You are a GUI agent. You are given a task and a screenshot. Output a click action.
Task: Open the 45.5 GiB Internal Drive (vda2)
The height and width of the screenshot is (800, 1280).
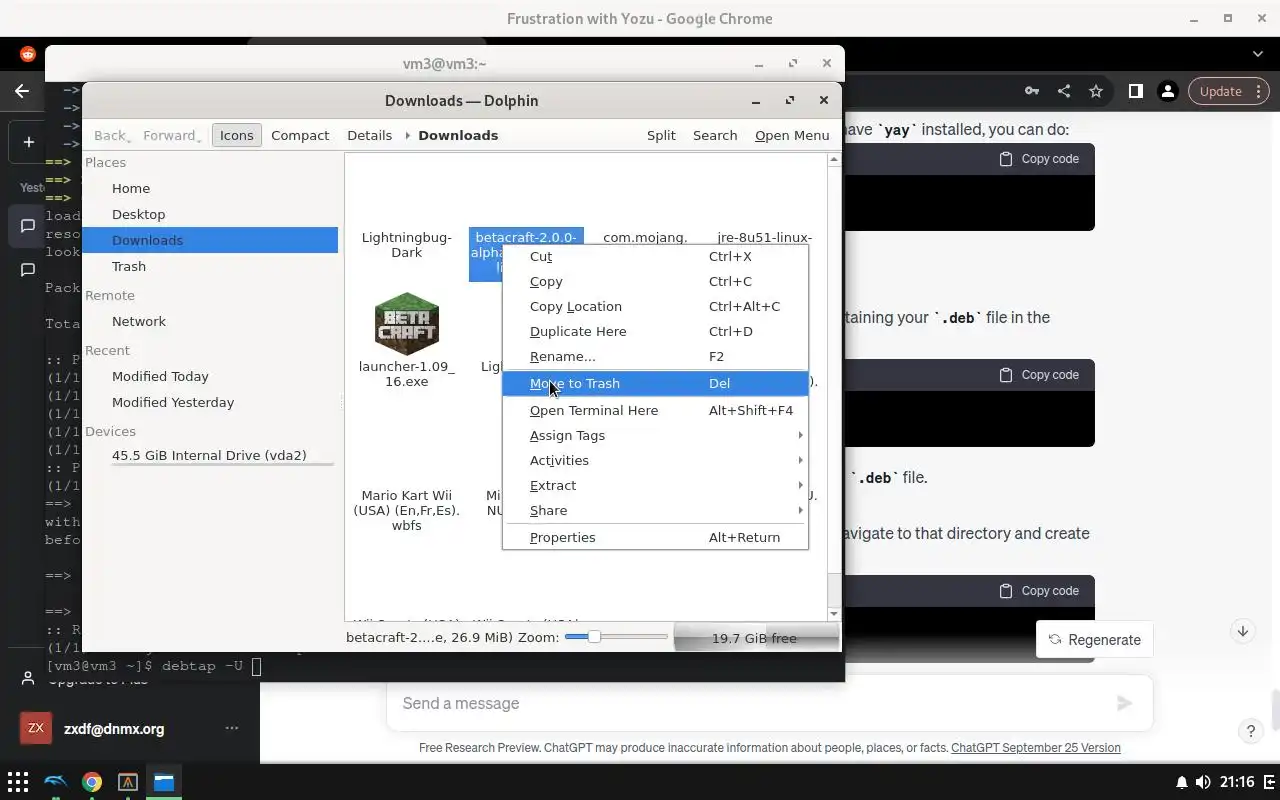coord(210,455)
